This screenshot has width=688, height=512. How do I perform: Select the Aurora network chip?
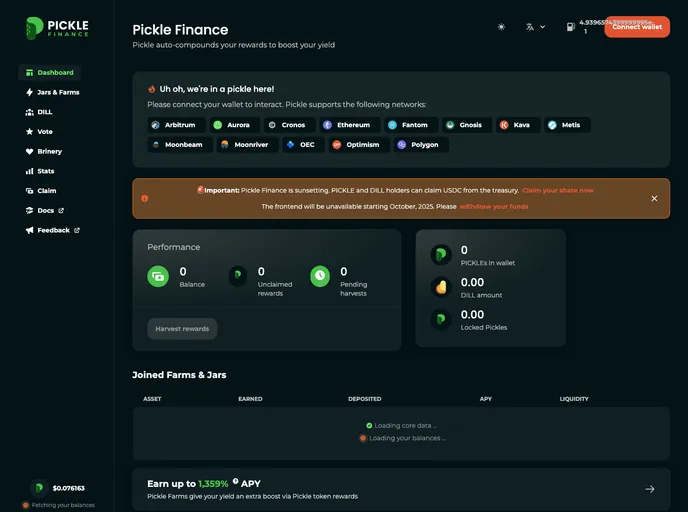[x=235, y=125]
